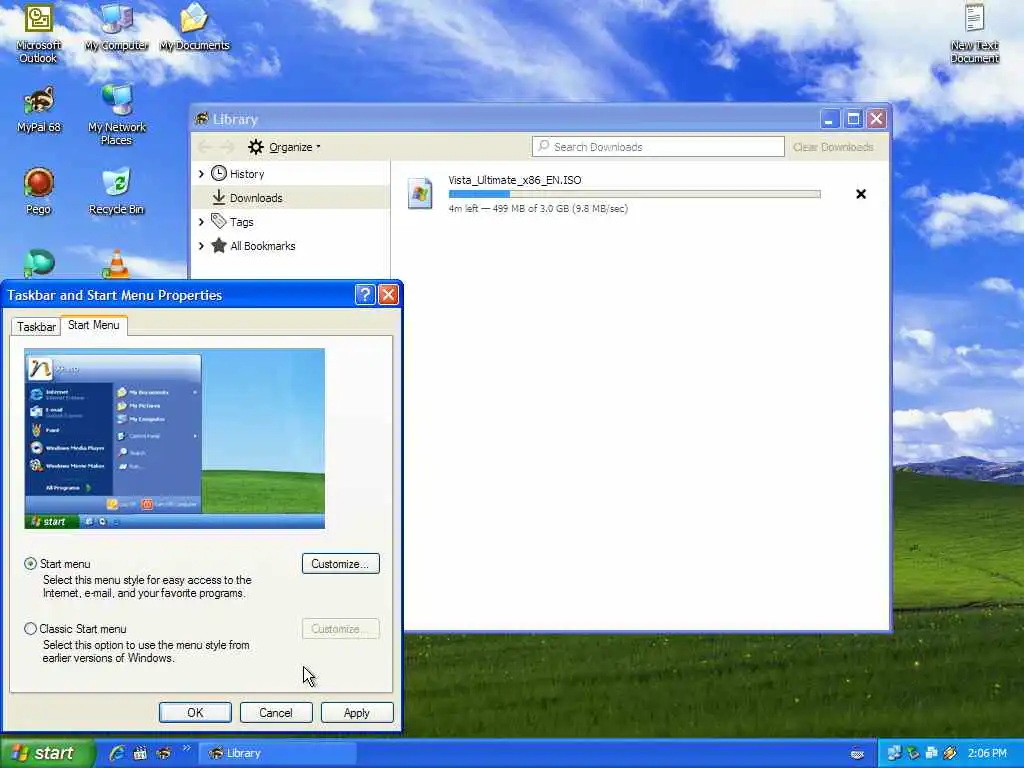
Task: Click the '4m left — 499 MB of 3.0 GB' status
Action: click(538, 208)
